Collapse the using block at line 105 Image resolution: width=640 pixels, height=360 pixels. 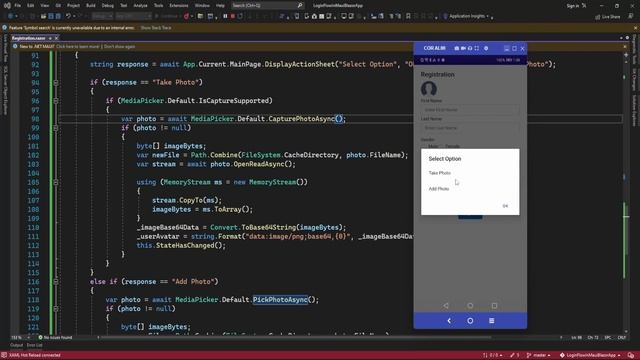point(56,182)
